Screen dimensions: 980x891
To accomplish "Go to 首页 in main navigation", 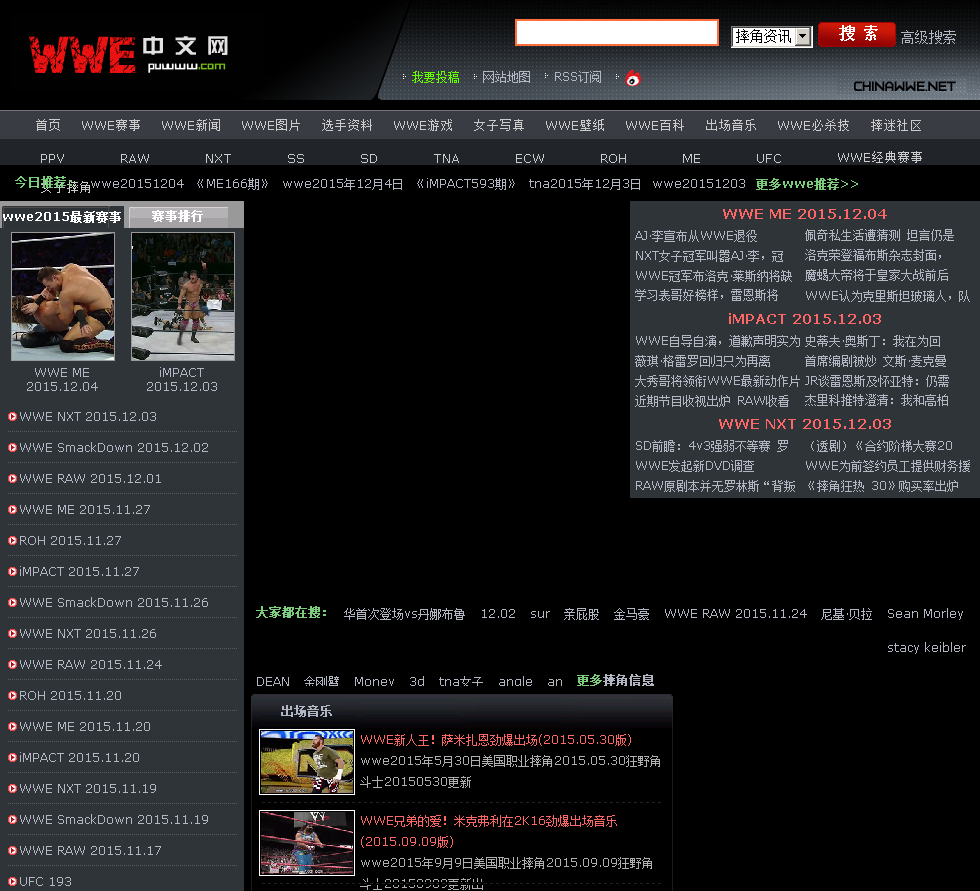I will (48, 126).
